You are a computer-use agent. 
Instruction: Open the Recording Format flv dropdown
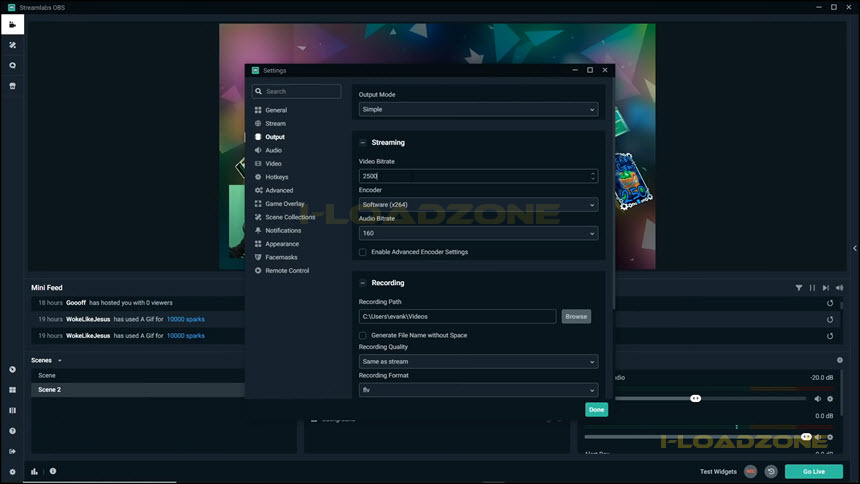(x=478, y=390)
